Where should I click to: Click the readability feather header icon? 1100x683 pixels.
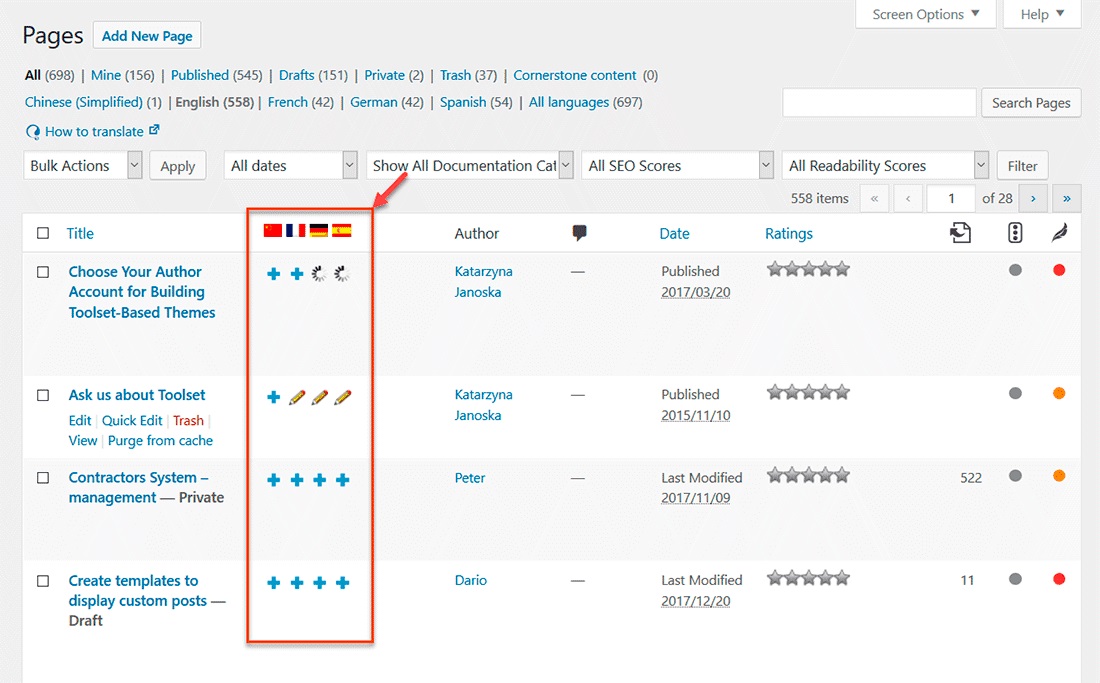pos(1059,233)
